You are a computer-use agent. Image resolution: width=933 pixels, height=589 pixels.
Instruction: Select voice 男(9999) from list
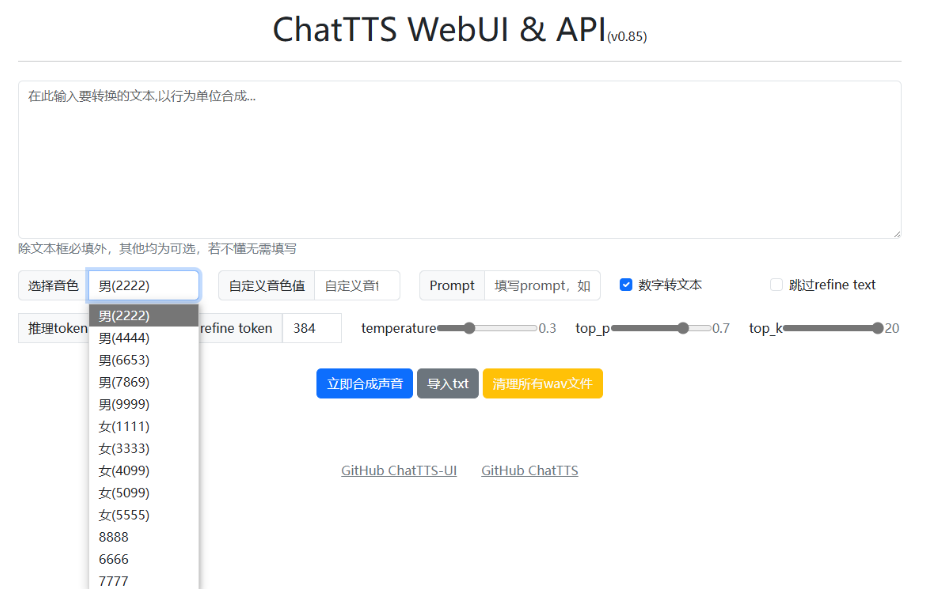[124, 404]
